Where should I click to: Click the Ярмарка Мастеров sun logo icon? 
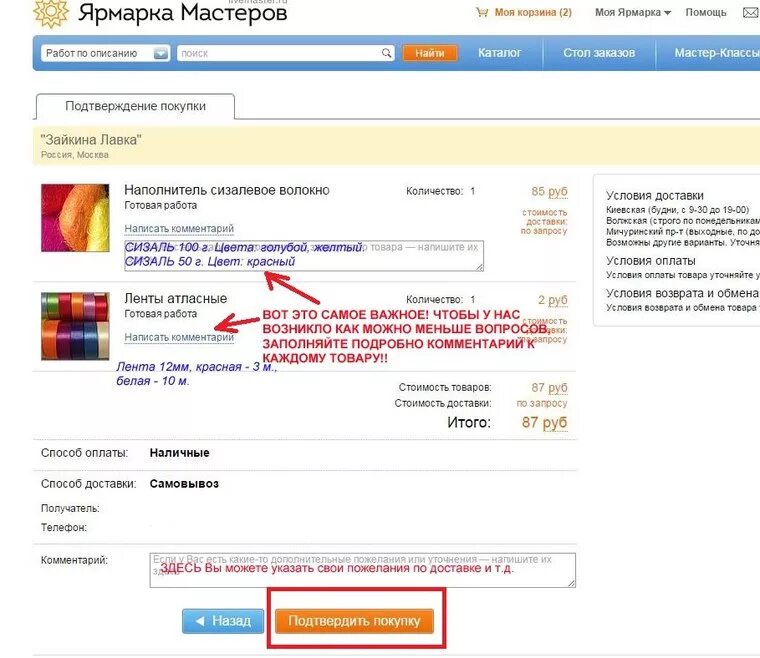pyautogui.click(x=51, y=13)
